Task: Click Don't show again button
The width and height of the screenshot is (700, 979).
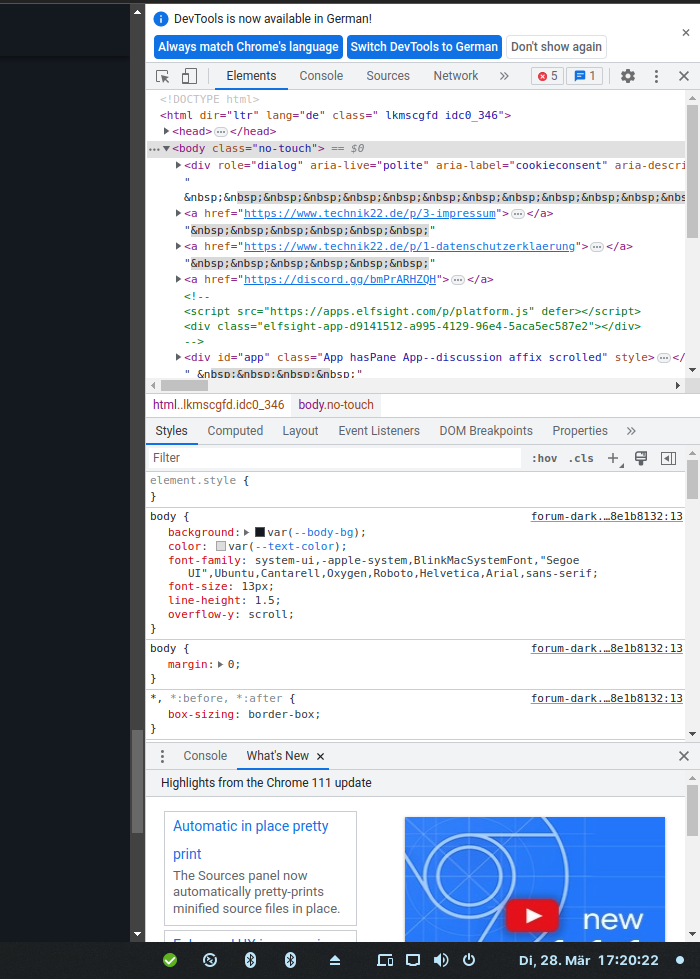Action: click(x=556, y=47)
